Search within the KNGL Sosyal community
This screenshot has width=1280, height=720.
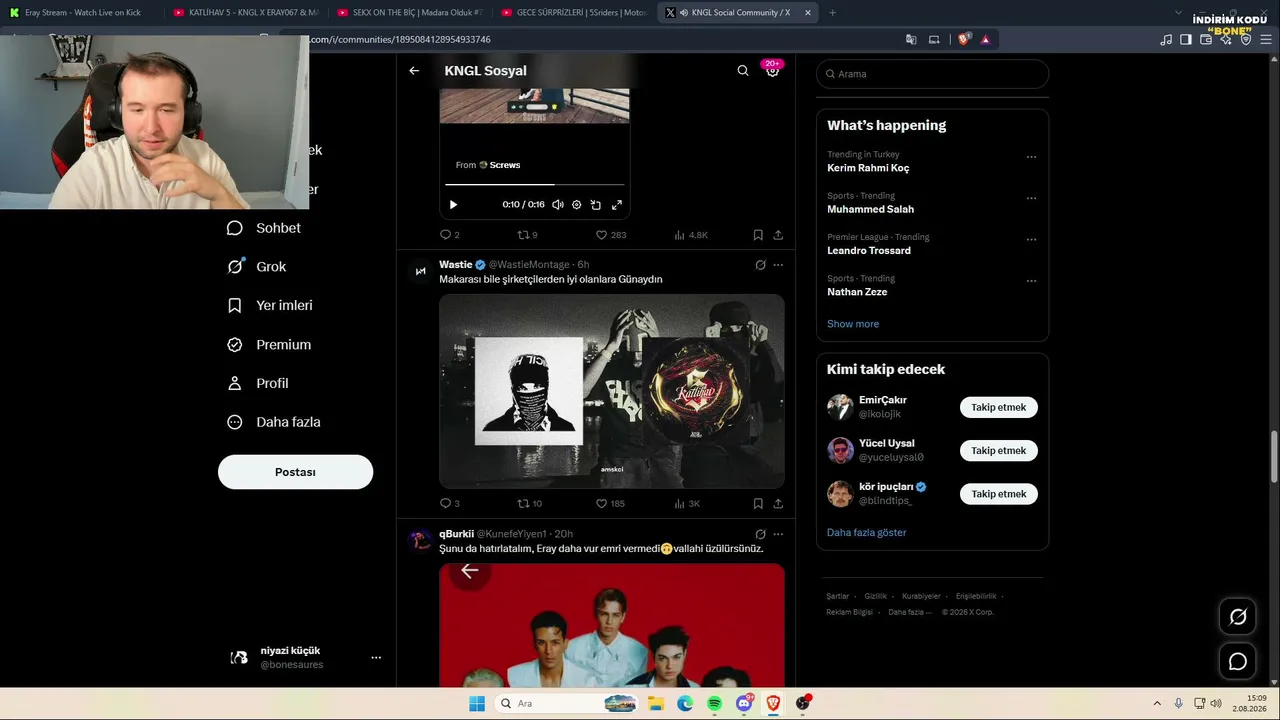743,71
